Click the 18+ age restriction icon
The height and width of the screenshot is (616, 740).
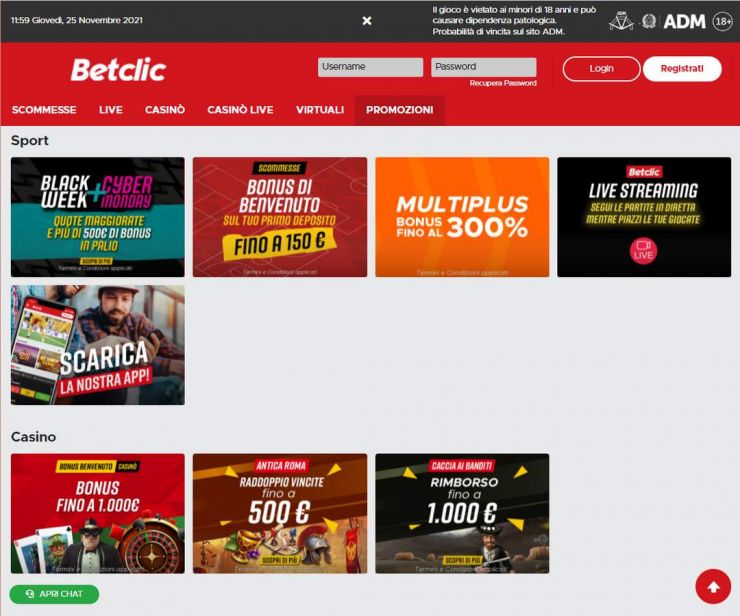(723, 22)
